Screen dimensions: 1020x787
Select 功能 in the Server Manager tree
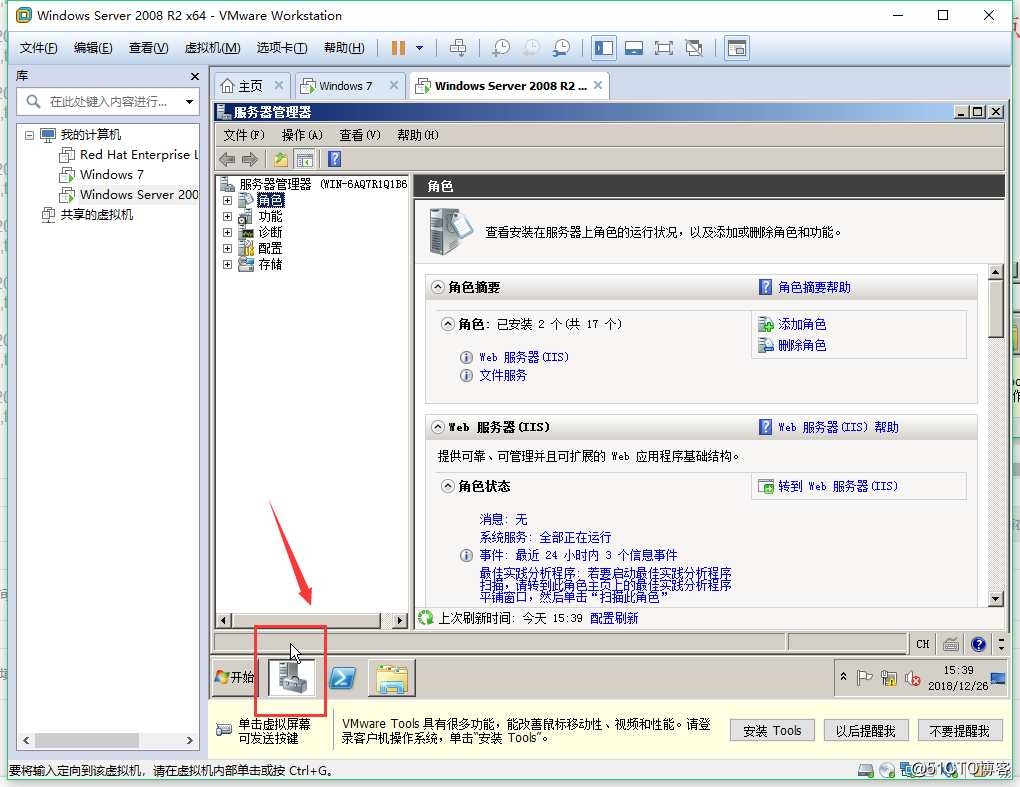[x=270, y=217]
